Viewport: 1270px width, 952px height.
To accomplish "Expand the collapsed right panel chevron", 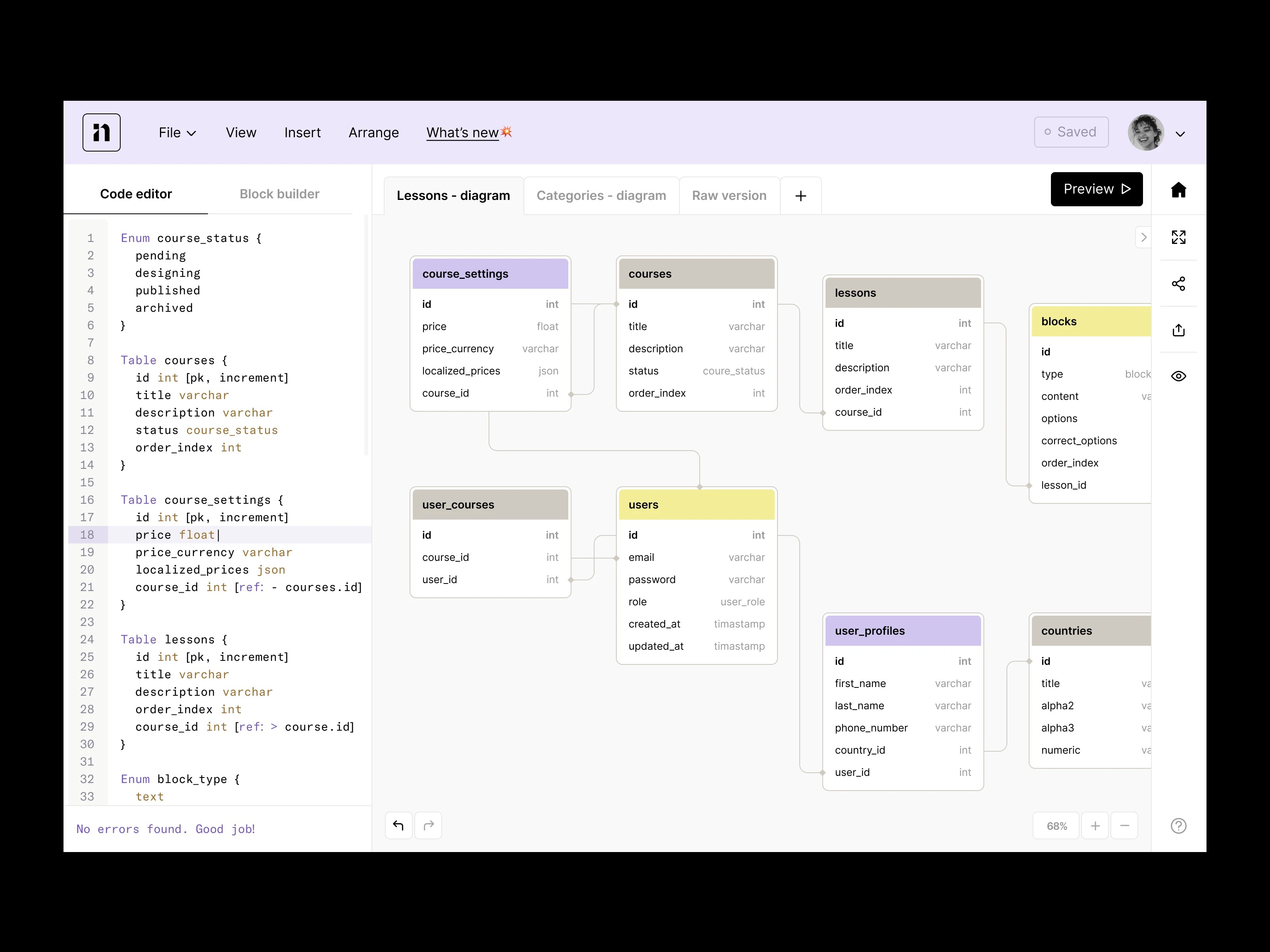I will pos(1143,237).
